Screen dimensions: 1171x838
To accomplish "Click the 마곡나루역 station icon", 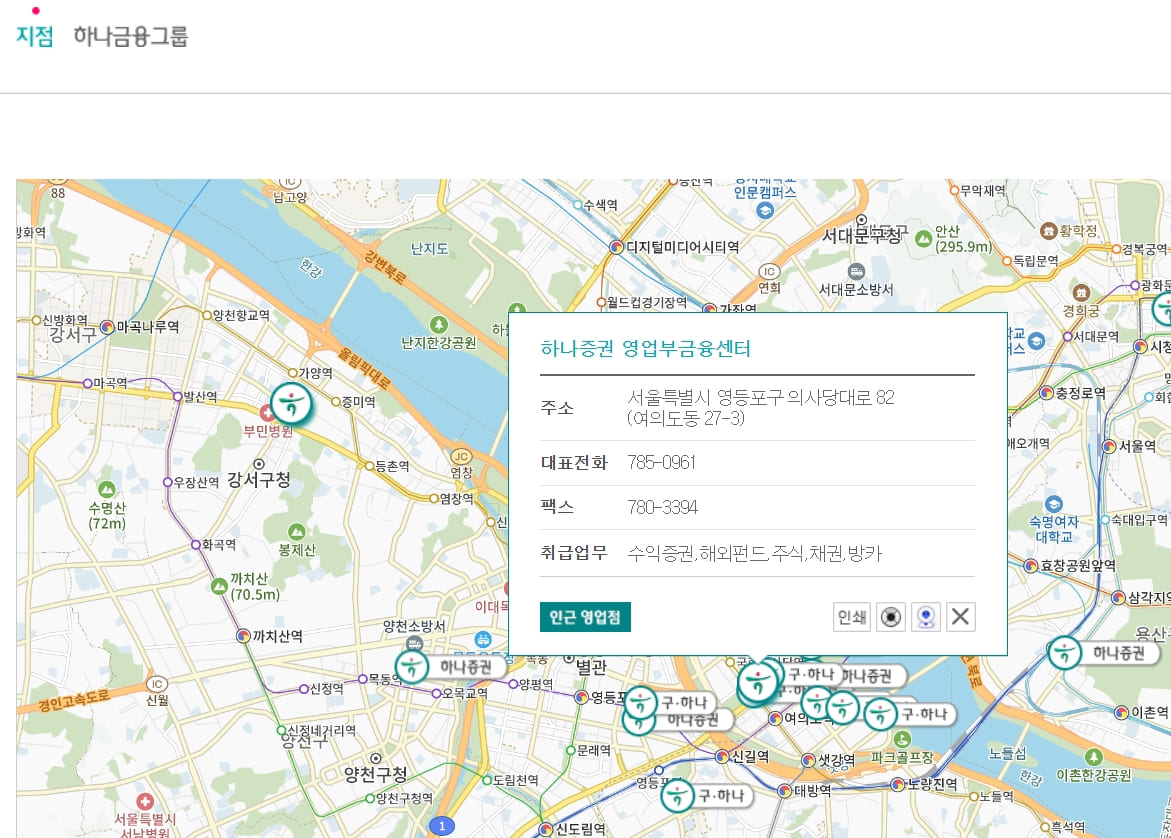I will coord(107,327).
